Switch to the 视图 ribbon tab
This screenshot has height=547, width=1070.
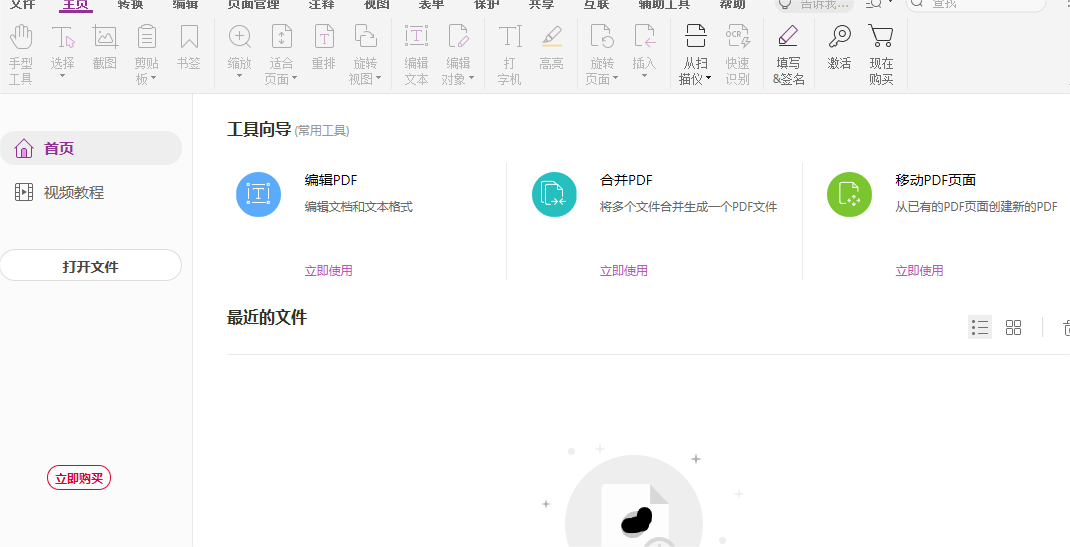coord(377,4)
